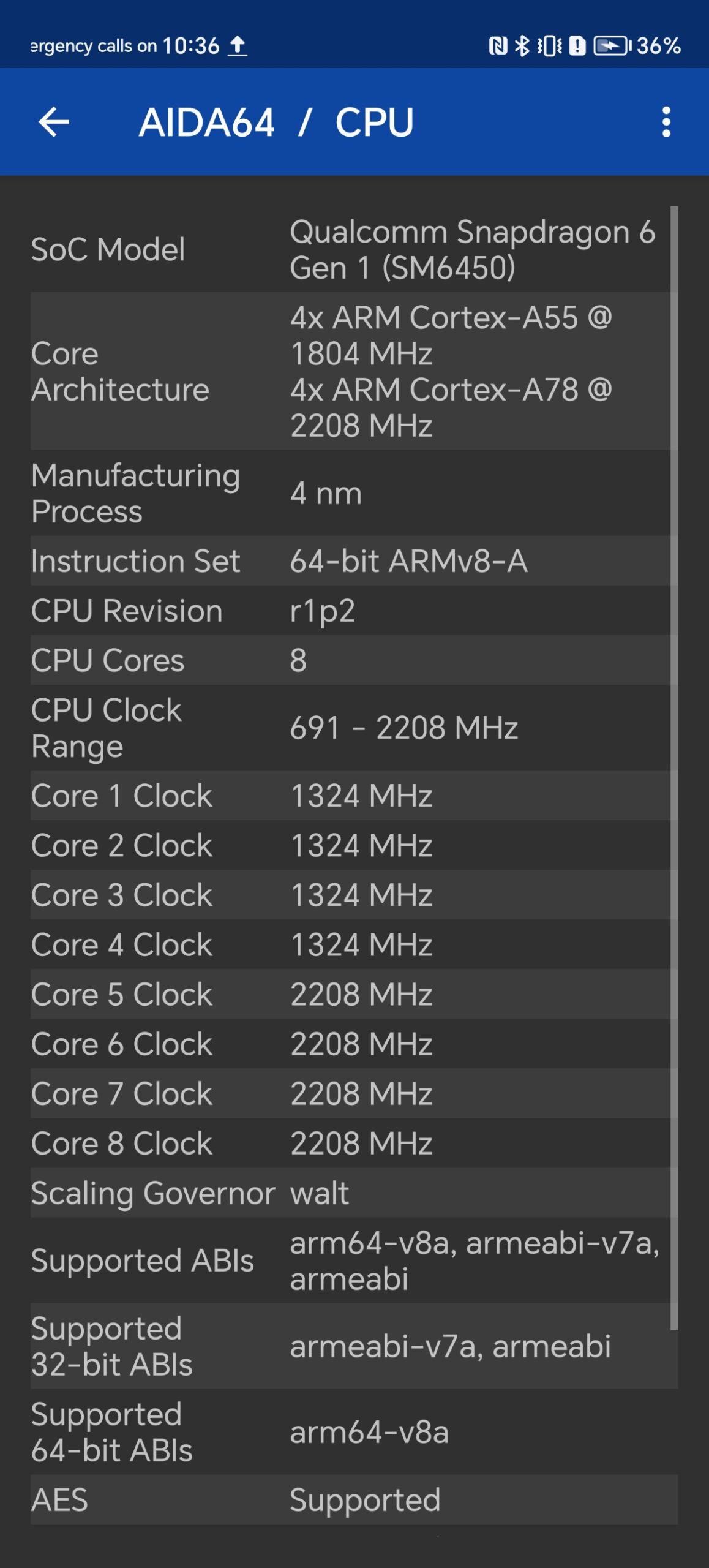Viewport: 709px width, 1568px height.
Task: Tap the upload arrow status icon
Action: pyautogui.click(x=238, y=46)
